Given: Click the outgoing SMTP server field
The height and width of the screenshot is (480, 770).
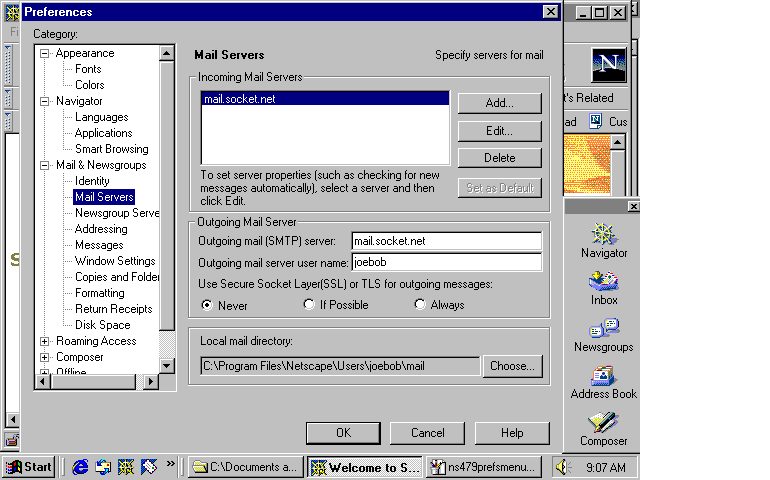Looking at the screenshot, I should coord(446,241).
